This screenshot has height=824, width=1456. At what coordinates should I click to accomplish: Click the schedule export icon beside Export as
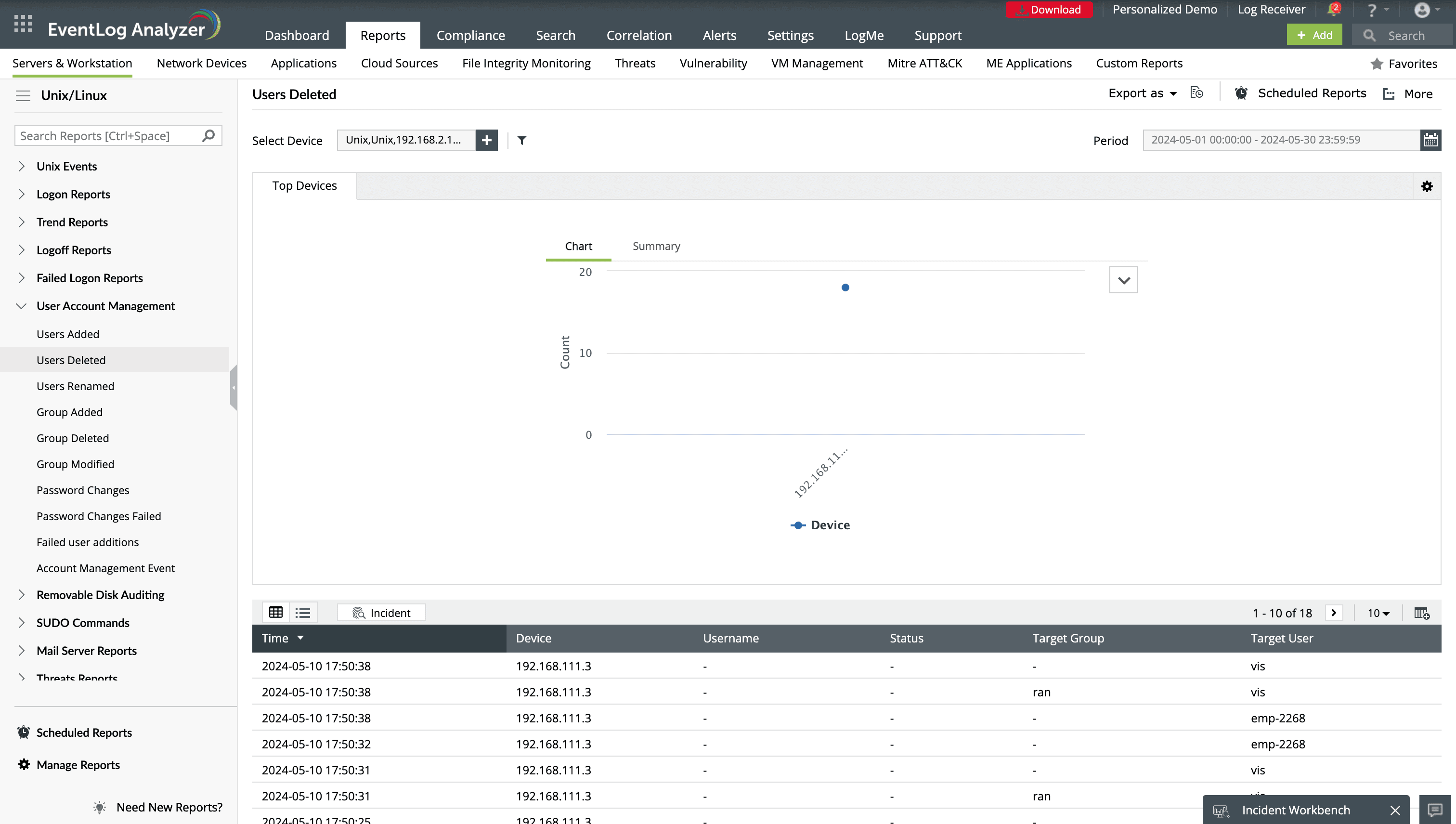[x=1196, y=93]
